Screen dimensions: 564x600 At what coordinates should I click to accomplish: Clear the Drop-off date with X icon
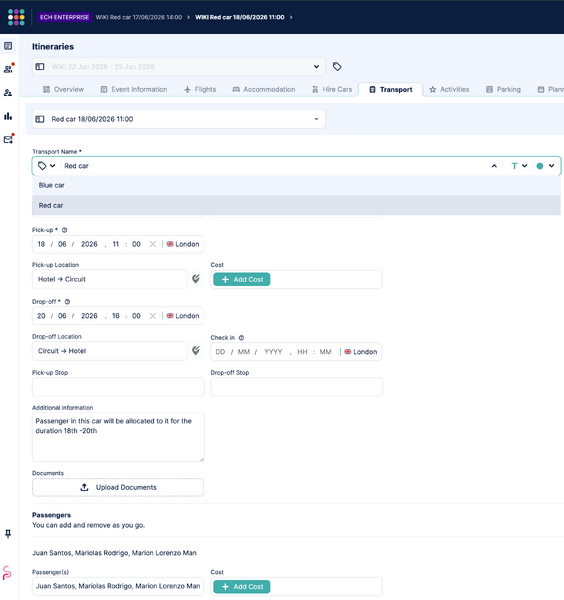[153, 316]
